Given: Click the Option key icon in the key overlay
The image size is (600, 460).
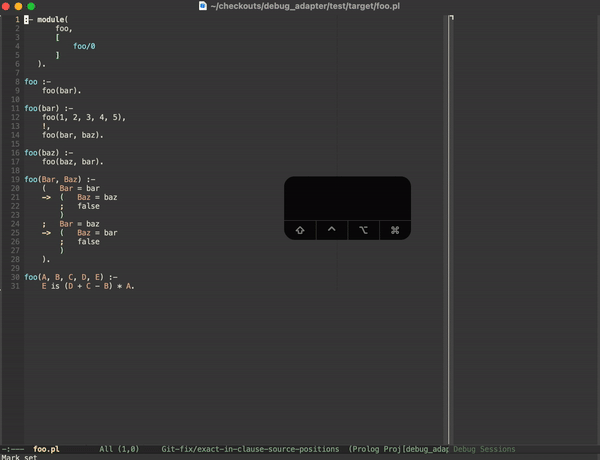Looking at the screenshot, I should [364, 230].
